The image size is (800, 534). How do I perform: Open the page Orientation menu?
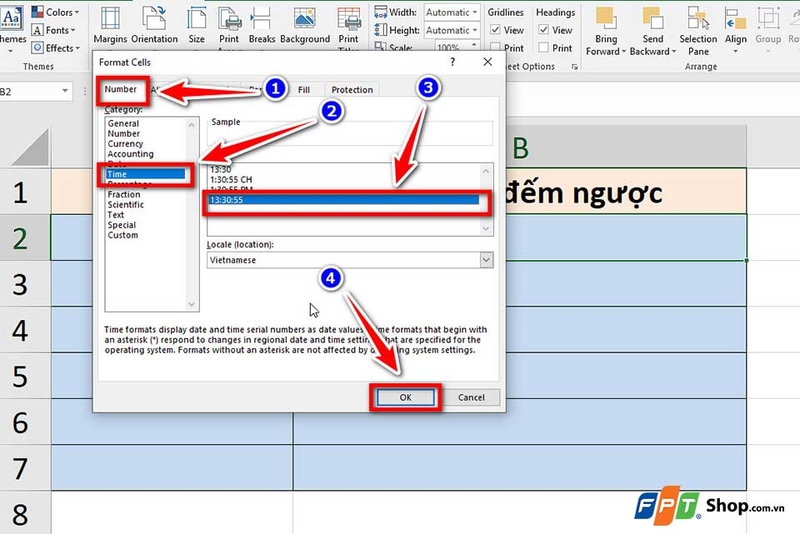tap(154, 24)
